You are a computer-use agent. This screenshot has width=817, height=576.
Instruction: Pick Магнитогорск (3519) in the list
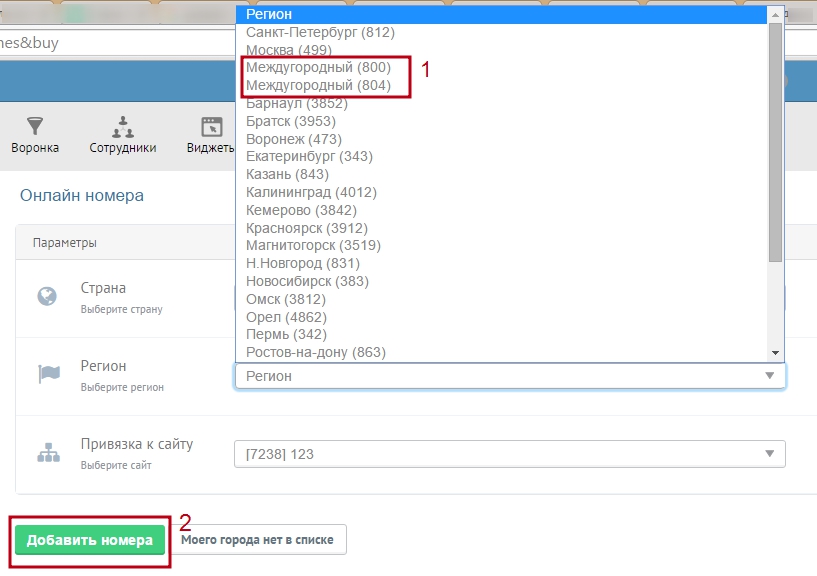(x=502, y=245)
